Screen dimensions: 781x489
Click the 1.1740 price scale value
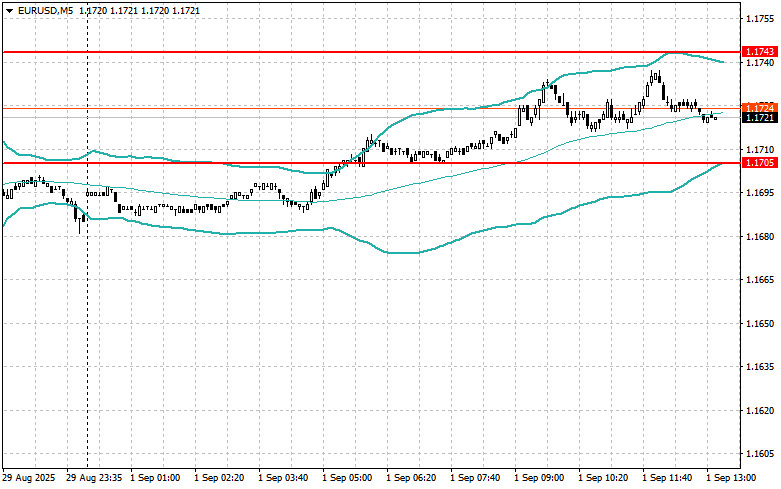click(760, 62)
